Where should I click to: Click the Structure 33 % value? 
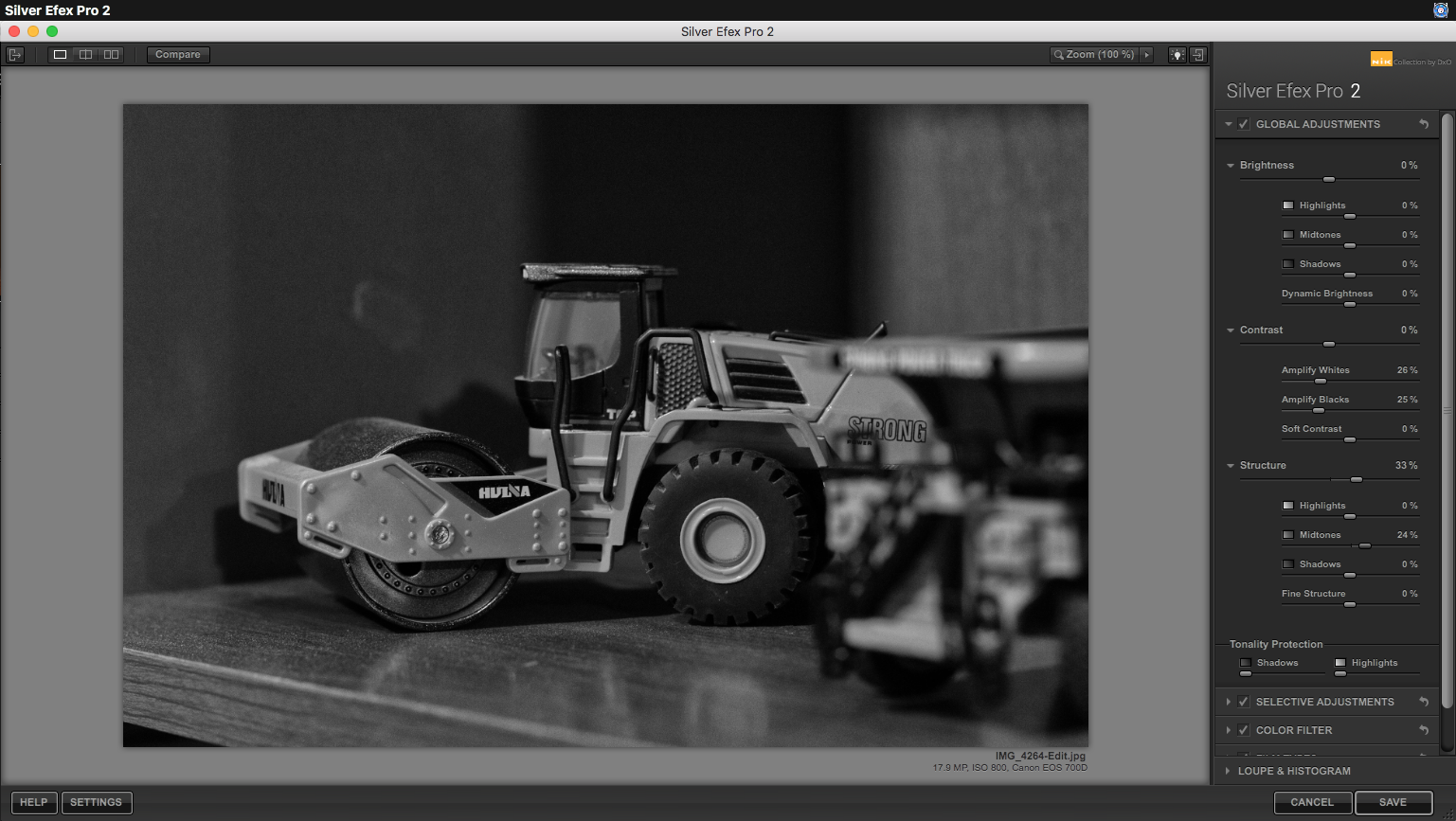pos(1406,466)
